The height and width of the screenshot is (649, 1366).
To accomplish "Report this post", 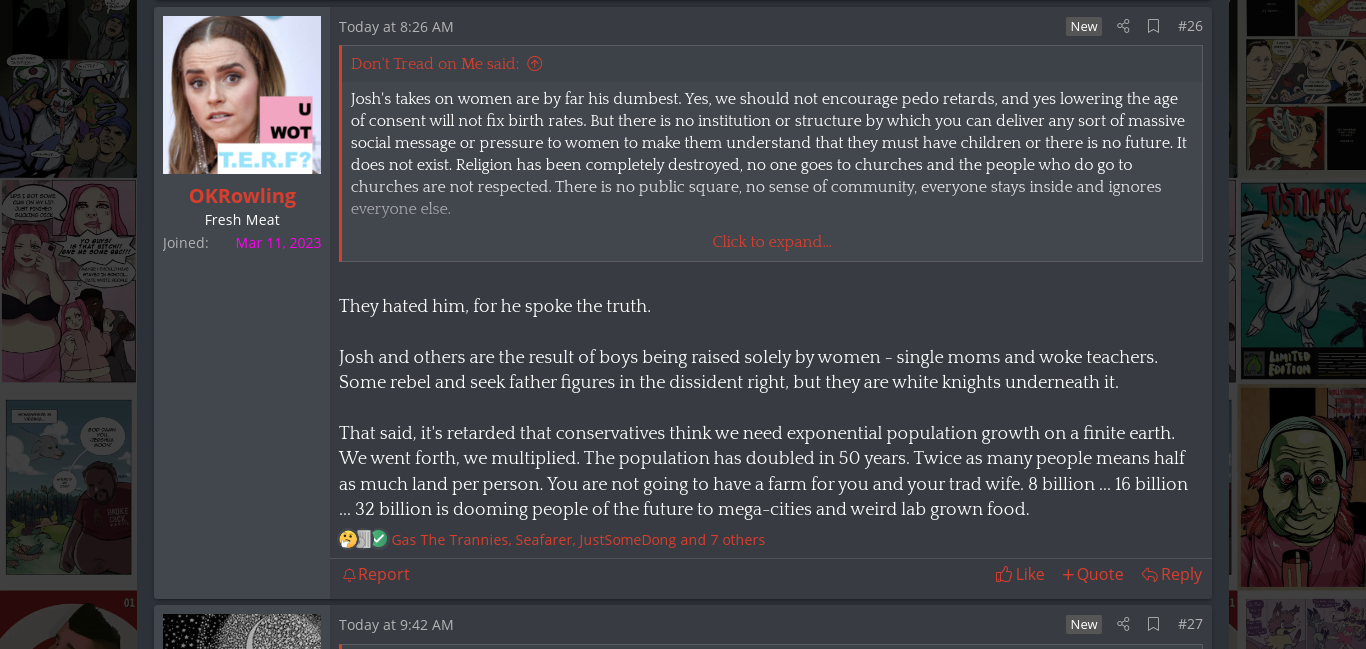I will (376, 574).
